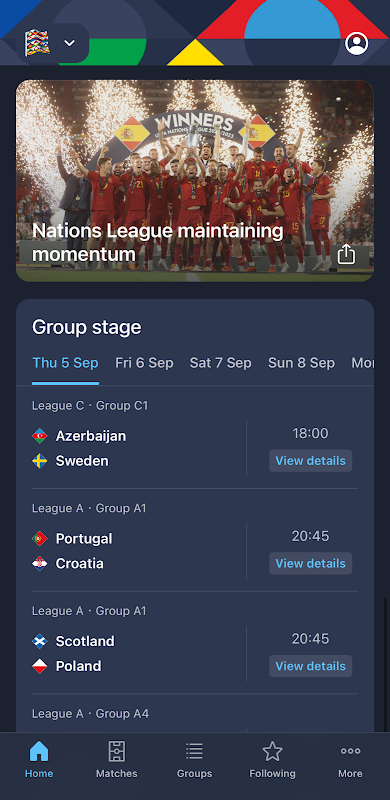Screen dimensions: 390x800
Task: View details for Azerbaijan vs Sweden
Action: point(310,461)
